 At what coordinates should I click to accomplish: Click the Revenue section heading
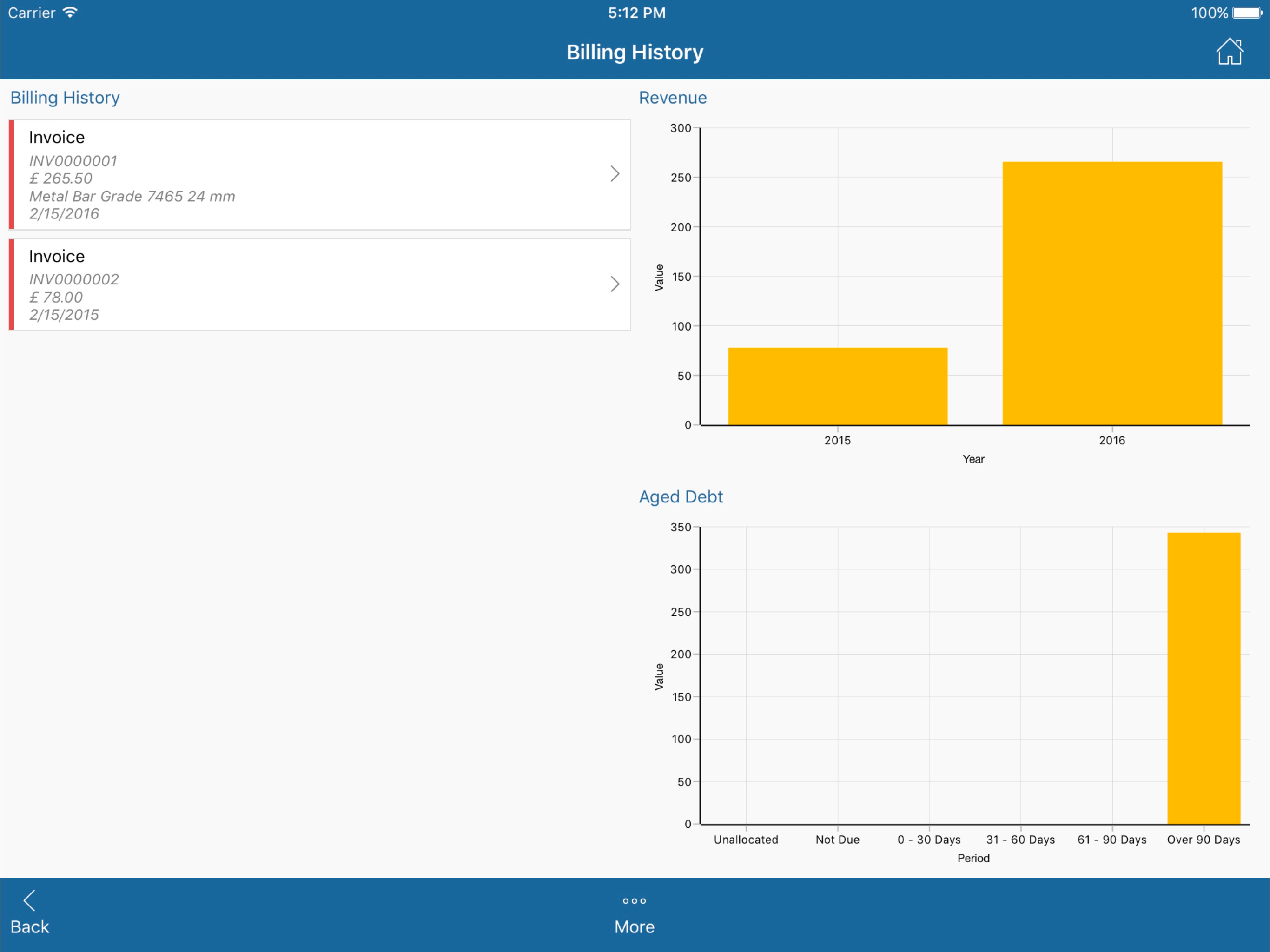click(x=673, y=98)
